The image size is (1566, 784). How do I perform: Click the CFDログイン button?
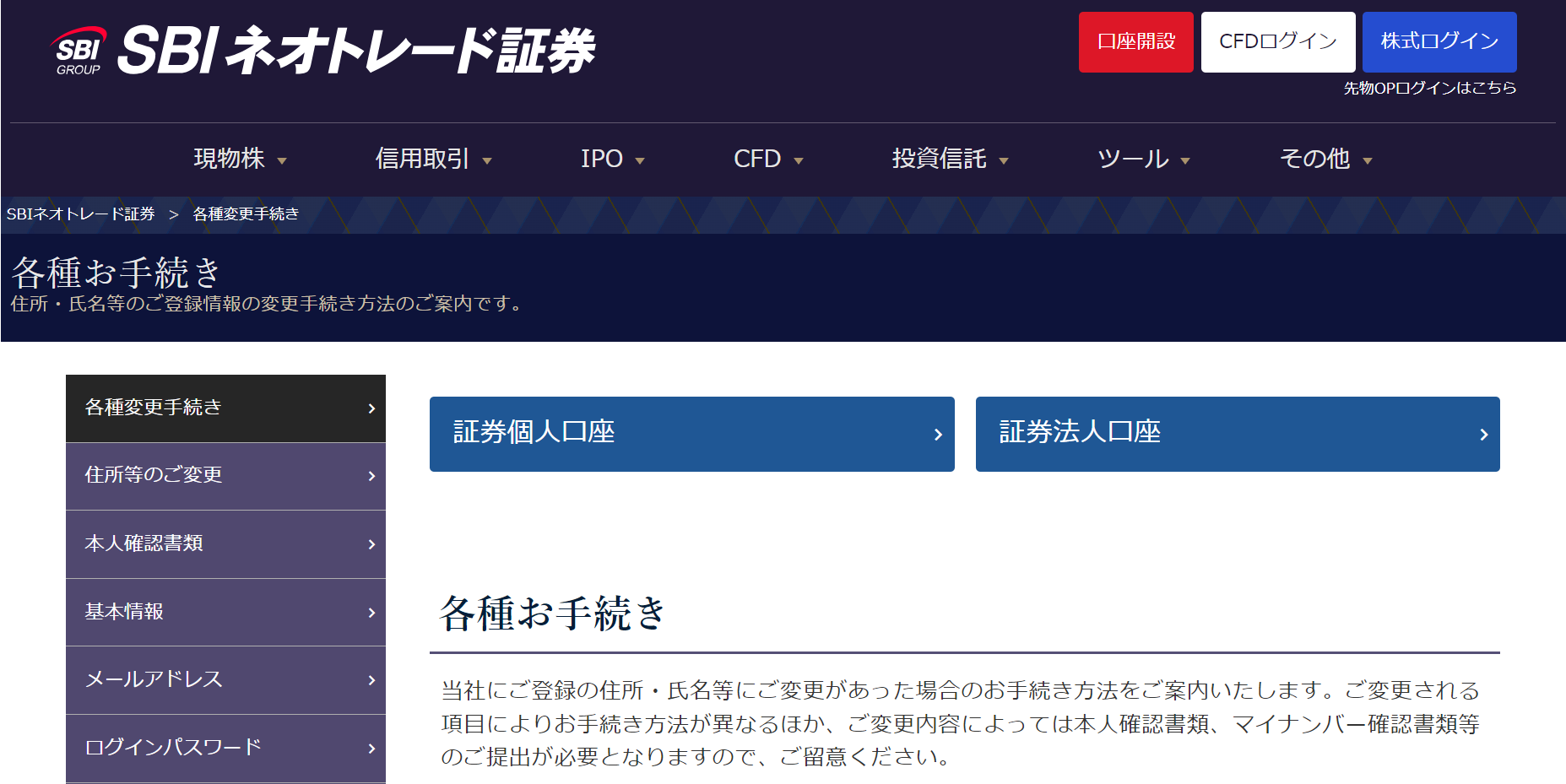click(1278, 41)
